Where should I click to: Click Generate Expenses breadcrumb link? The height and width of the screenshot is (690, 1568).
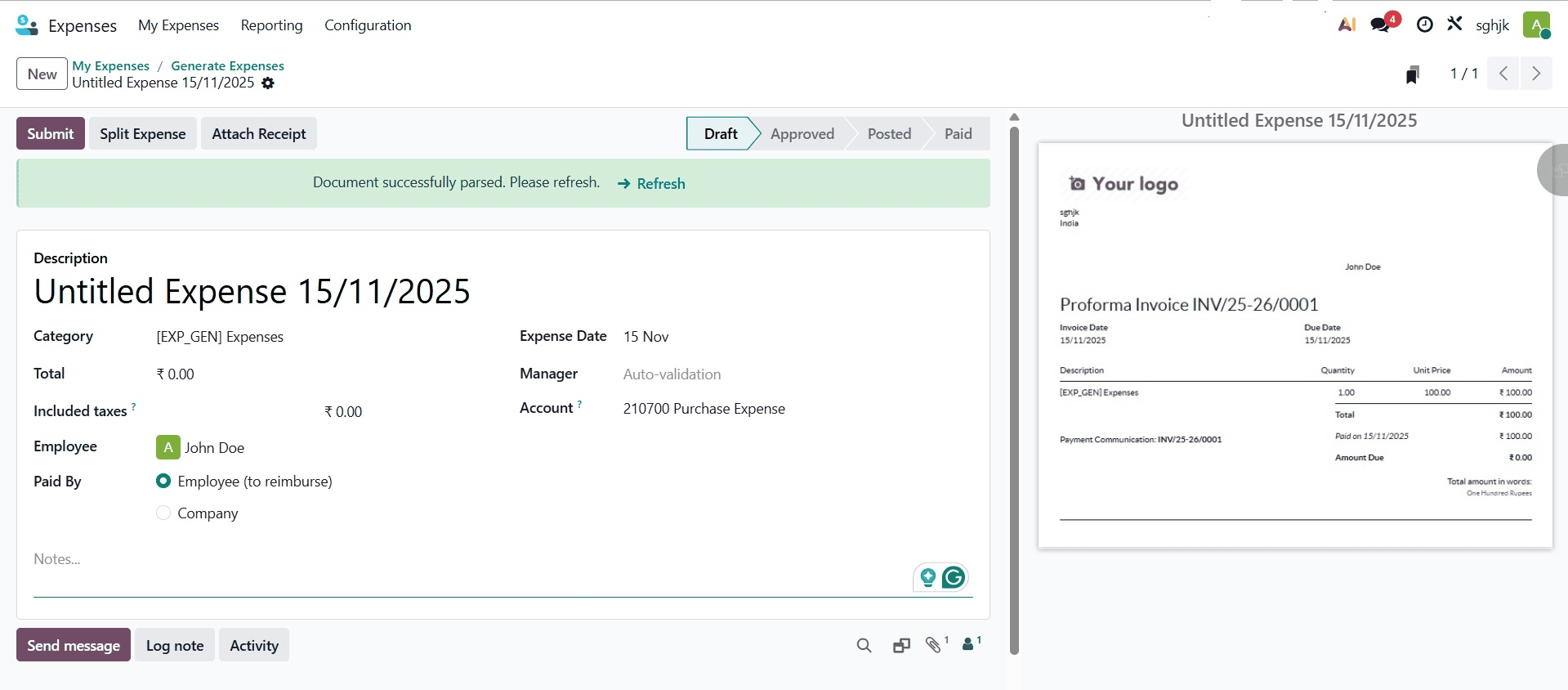(227, 66)
